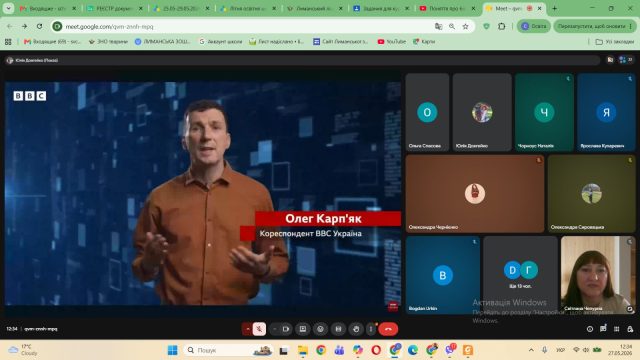Click the red hang-up call button
Viewport: 640px width, 360px height.
(388, 329)
